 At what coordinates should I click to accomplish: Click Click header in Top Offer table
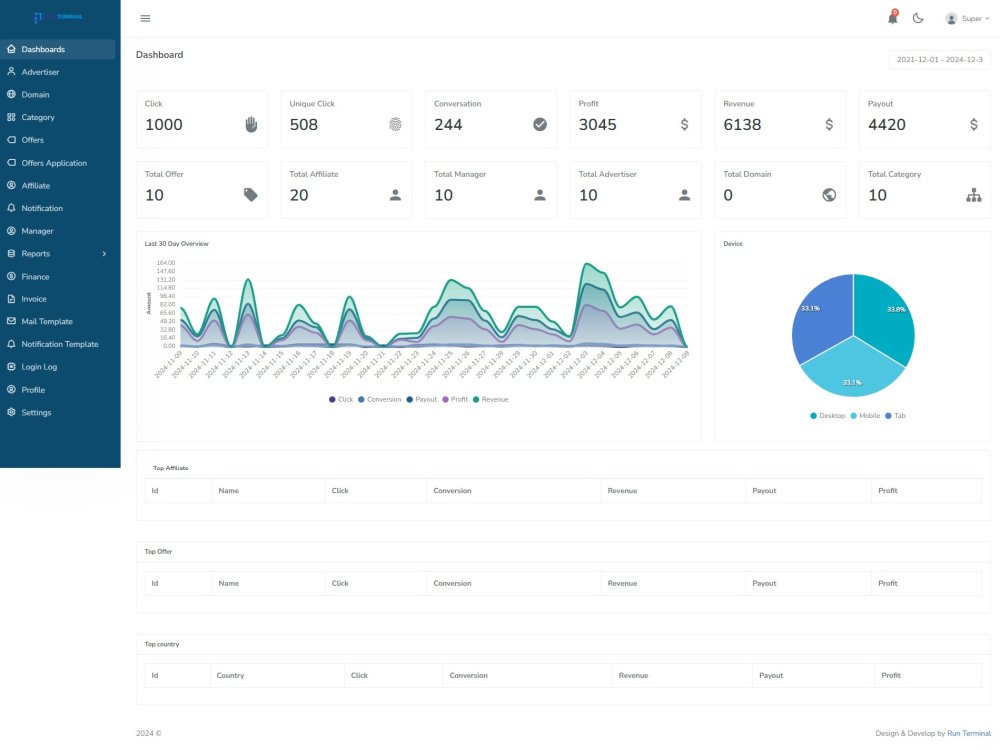(340, 583)
